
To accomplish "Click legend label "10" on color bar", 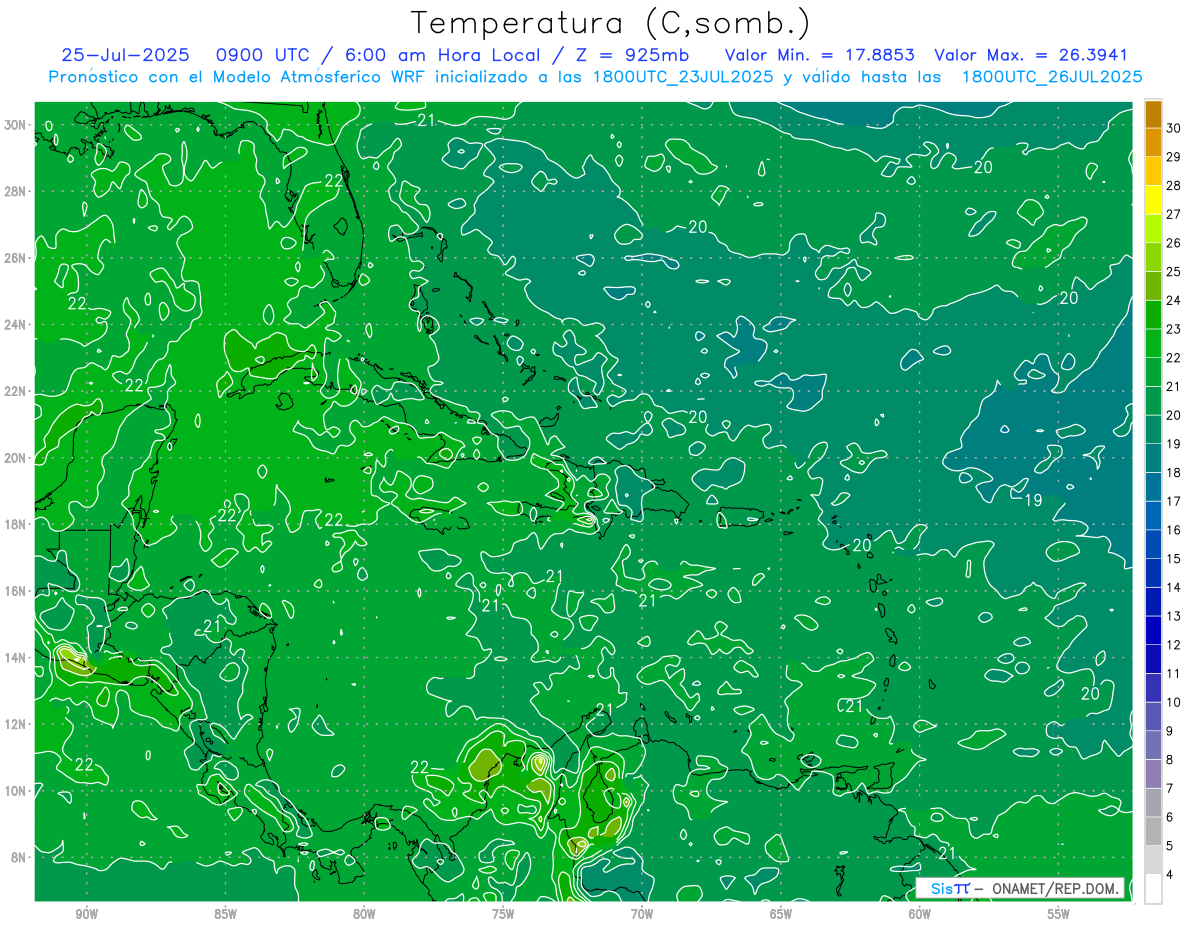I will tap(1174, 702).
